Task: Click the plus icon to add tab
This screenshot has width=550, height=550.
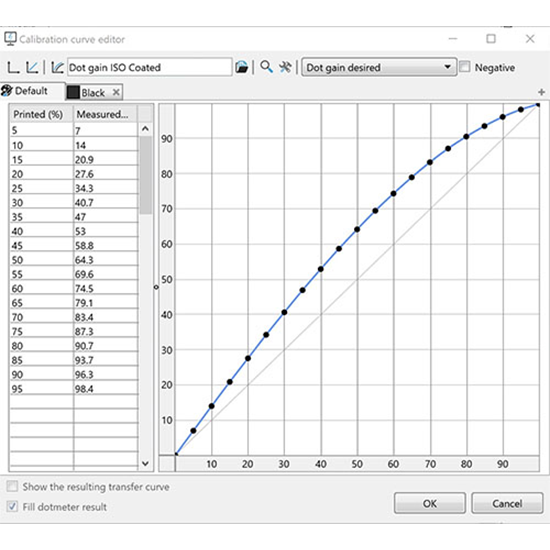Action: 541,92
